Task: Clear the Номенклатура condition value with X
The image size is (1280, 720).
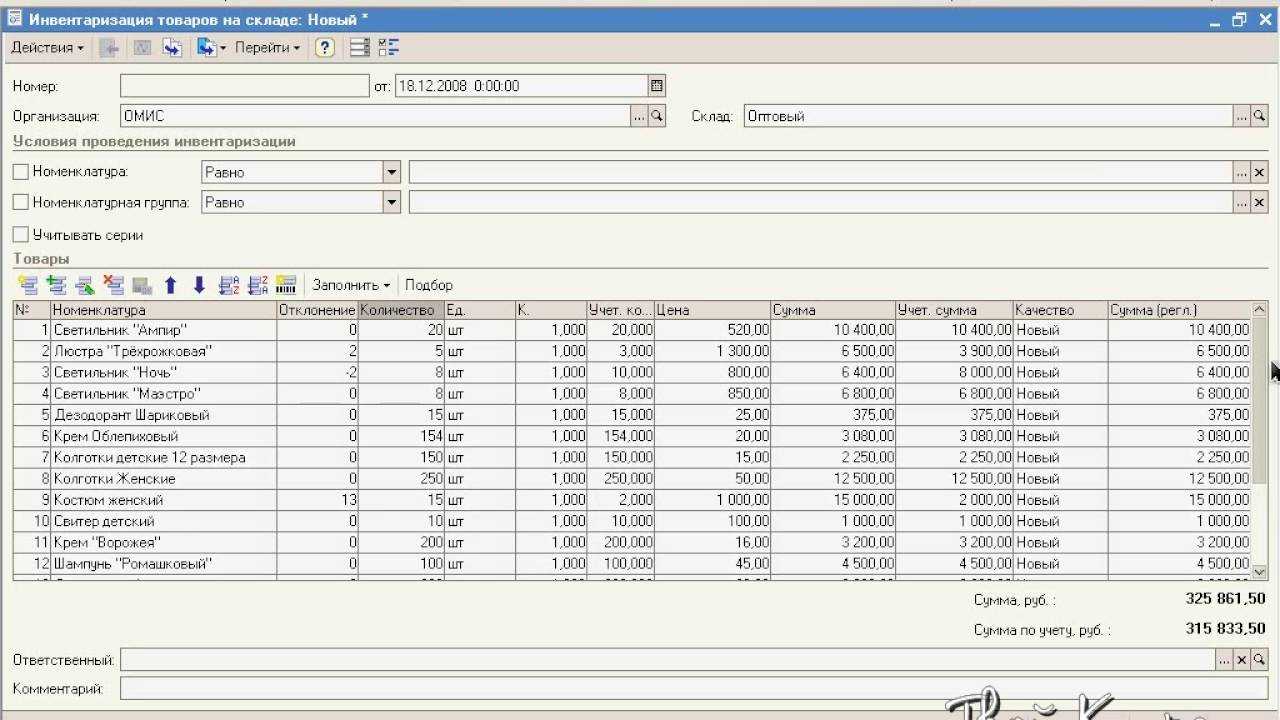Action: click(x=1260, y=172)
